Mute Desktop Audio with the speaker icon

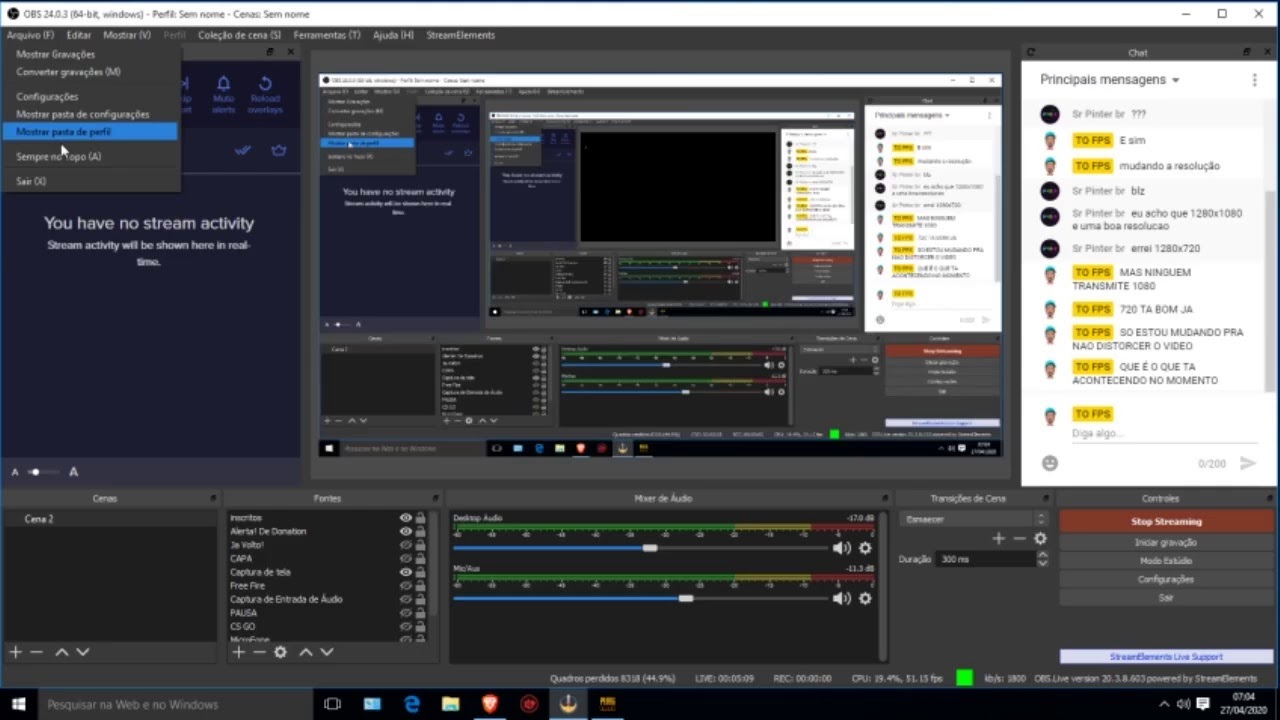(x=842, y=548)
